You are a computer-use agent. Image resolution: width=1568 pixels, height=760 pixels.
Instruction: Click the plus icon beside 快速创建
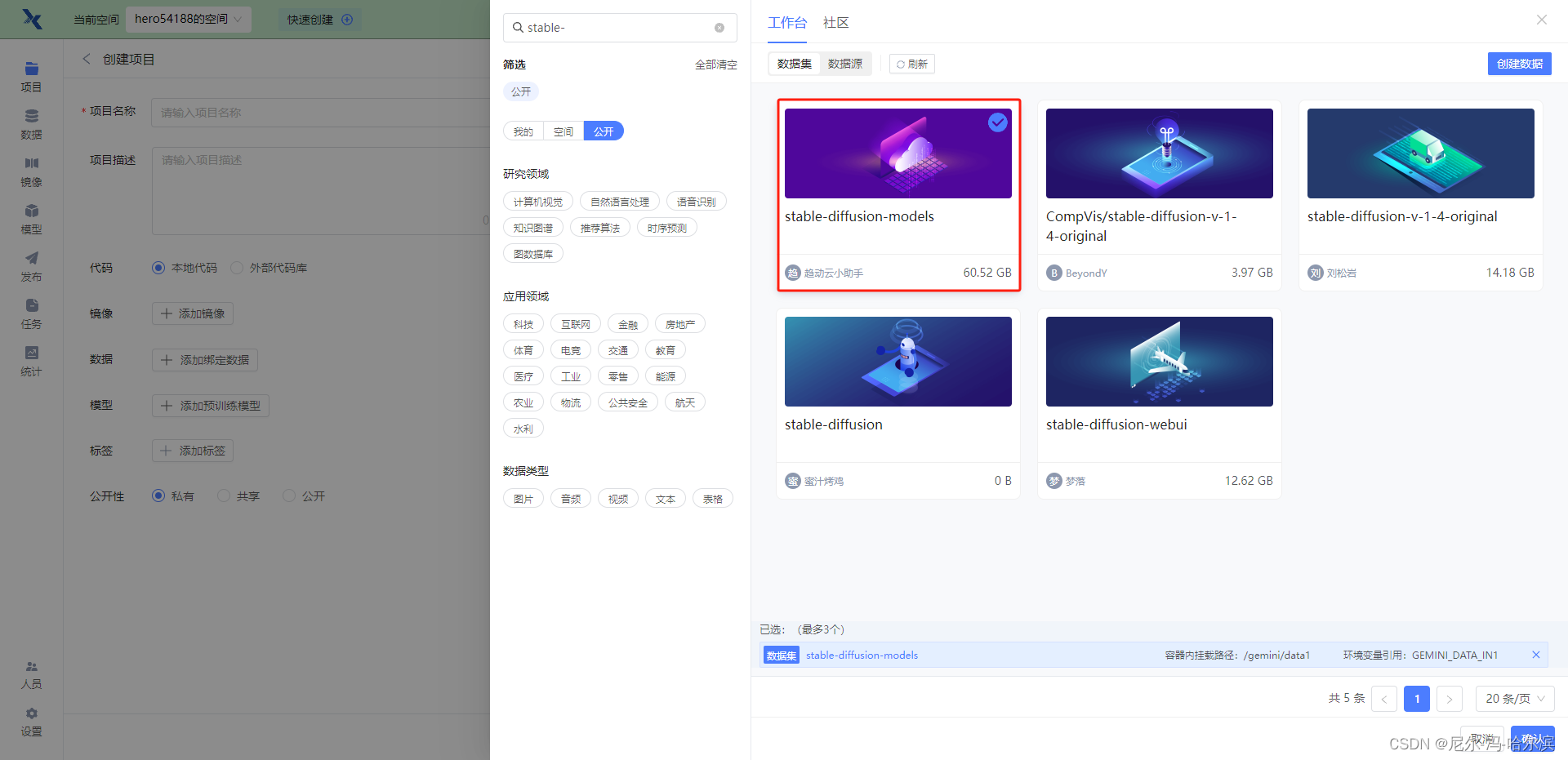[347, 20]
